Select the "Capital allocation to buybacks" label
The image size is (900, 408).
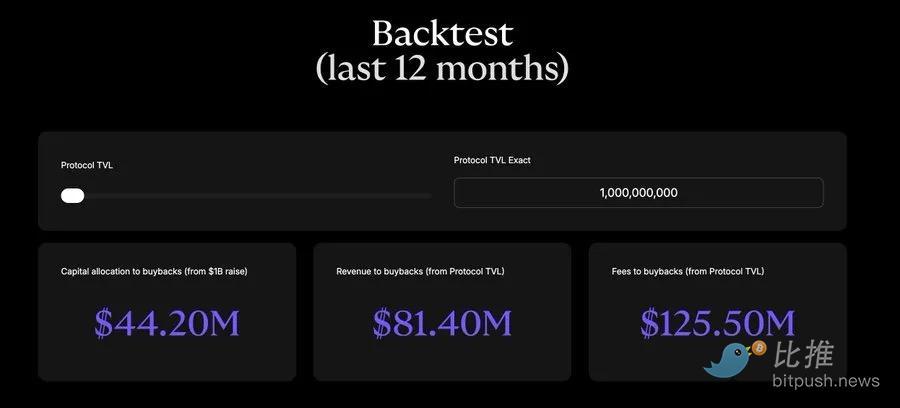[x=154, y=271]
